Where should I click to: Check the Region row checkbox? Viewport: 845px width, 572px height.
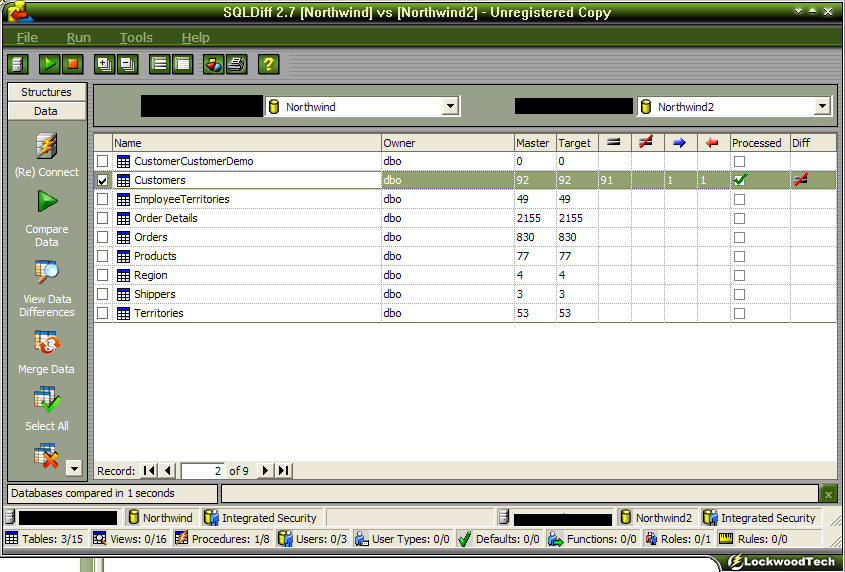pyautogui.click(x=102, y=275)
